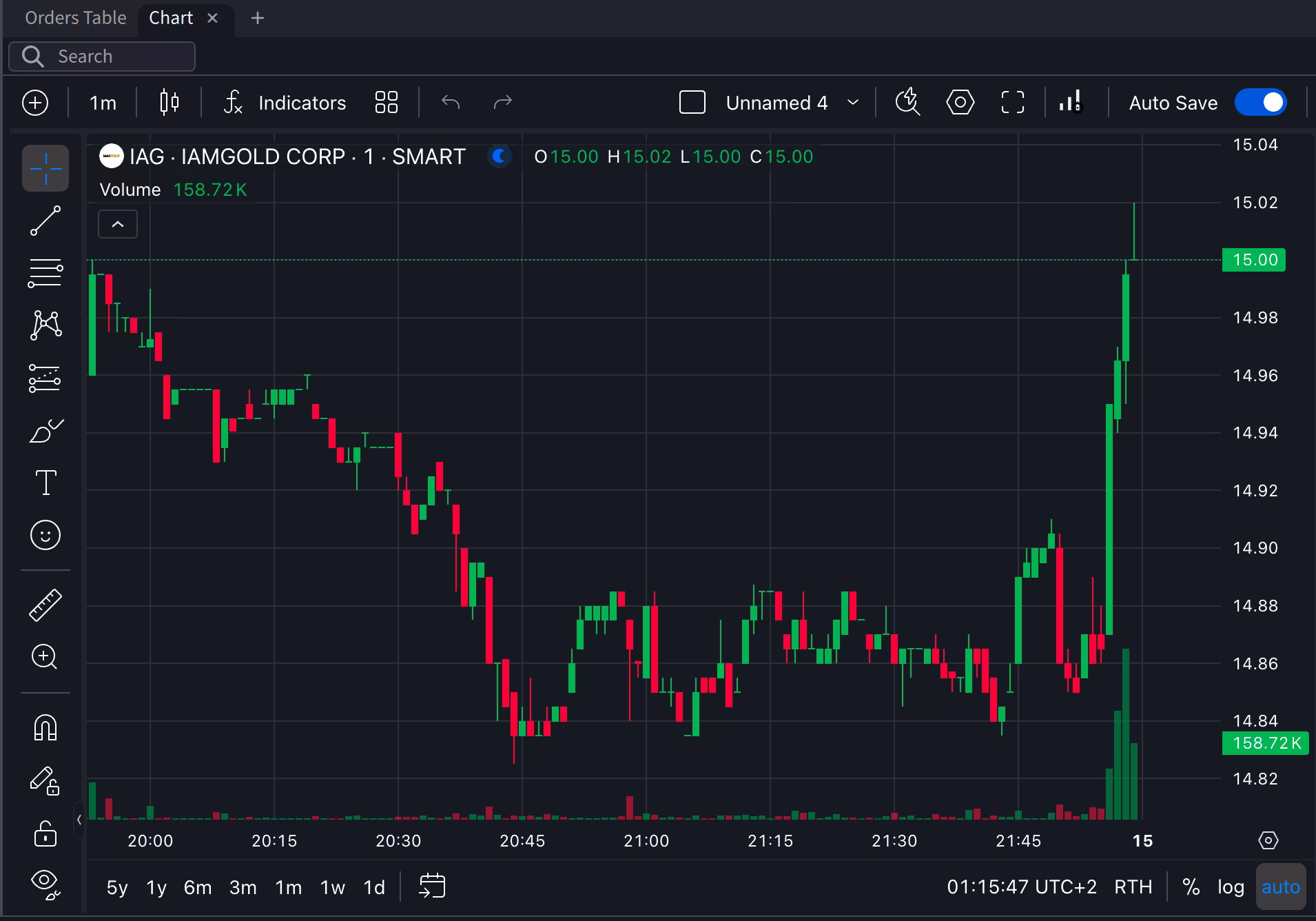Set time range to 1w
Screen dimensions: 1316x921
click(x=333, y=887)
